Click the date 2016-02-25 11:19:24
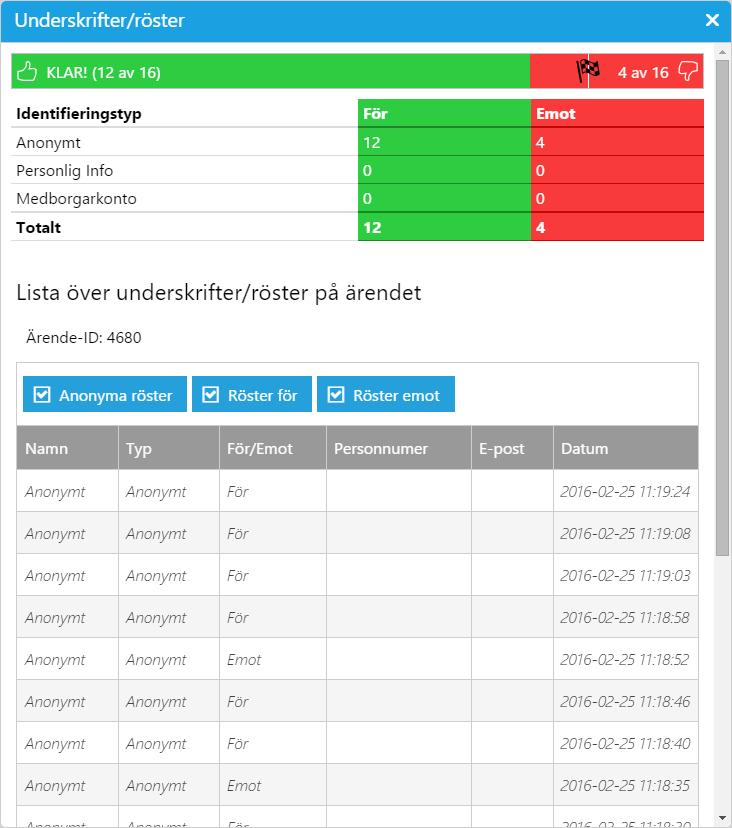Screen dimensions: 732x828 pos(625,492)
